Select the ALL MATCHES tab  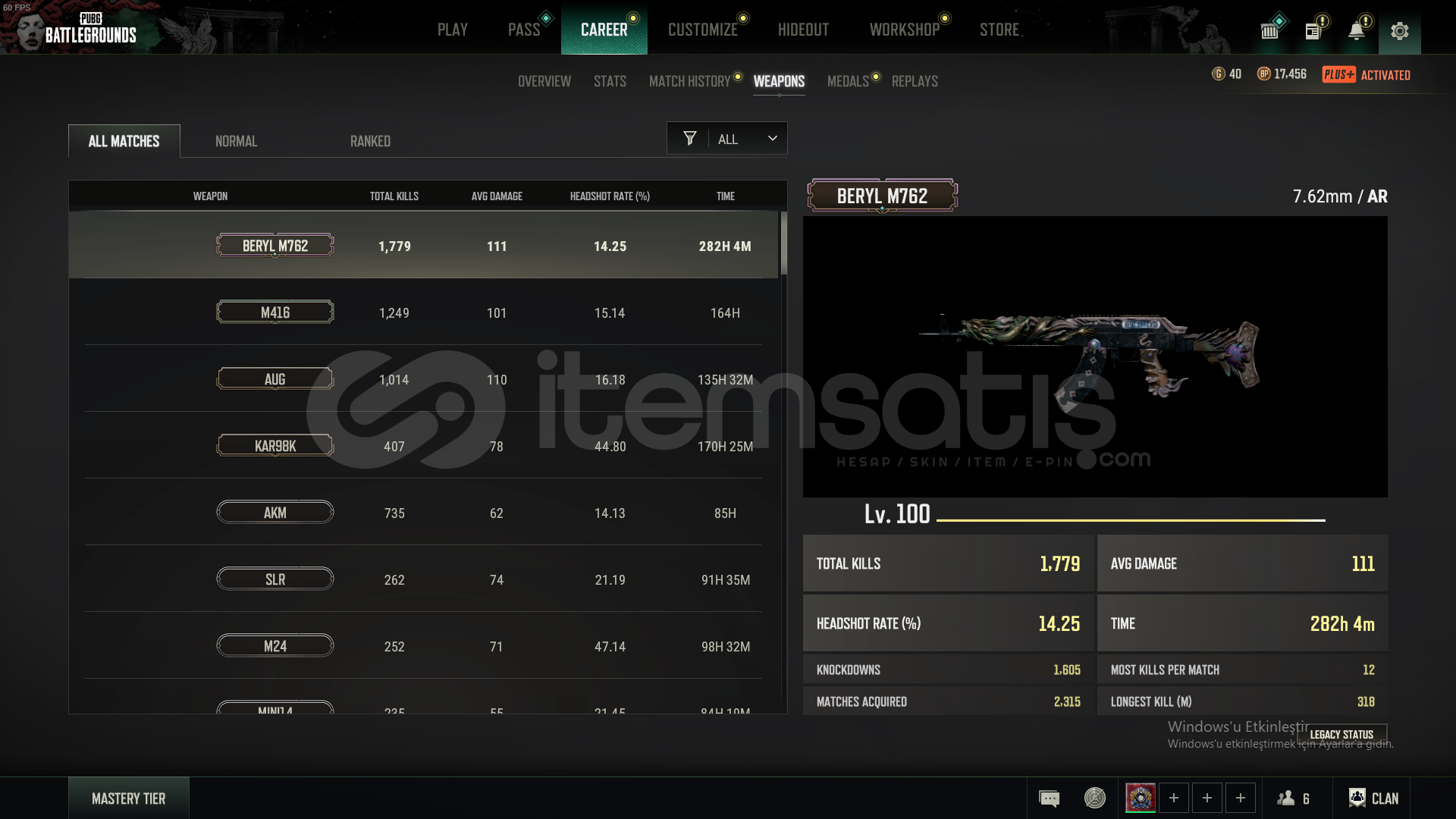click(x=124, y=141)
